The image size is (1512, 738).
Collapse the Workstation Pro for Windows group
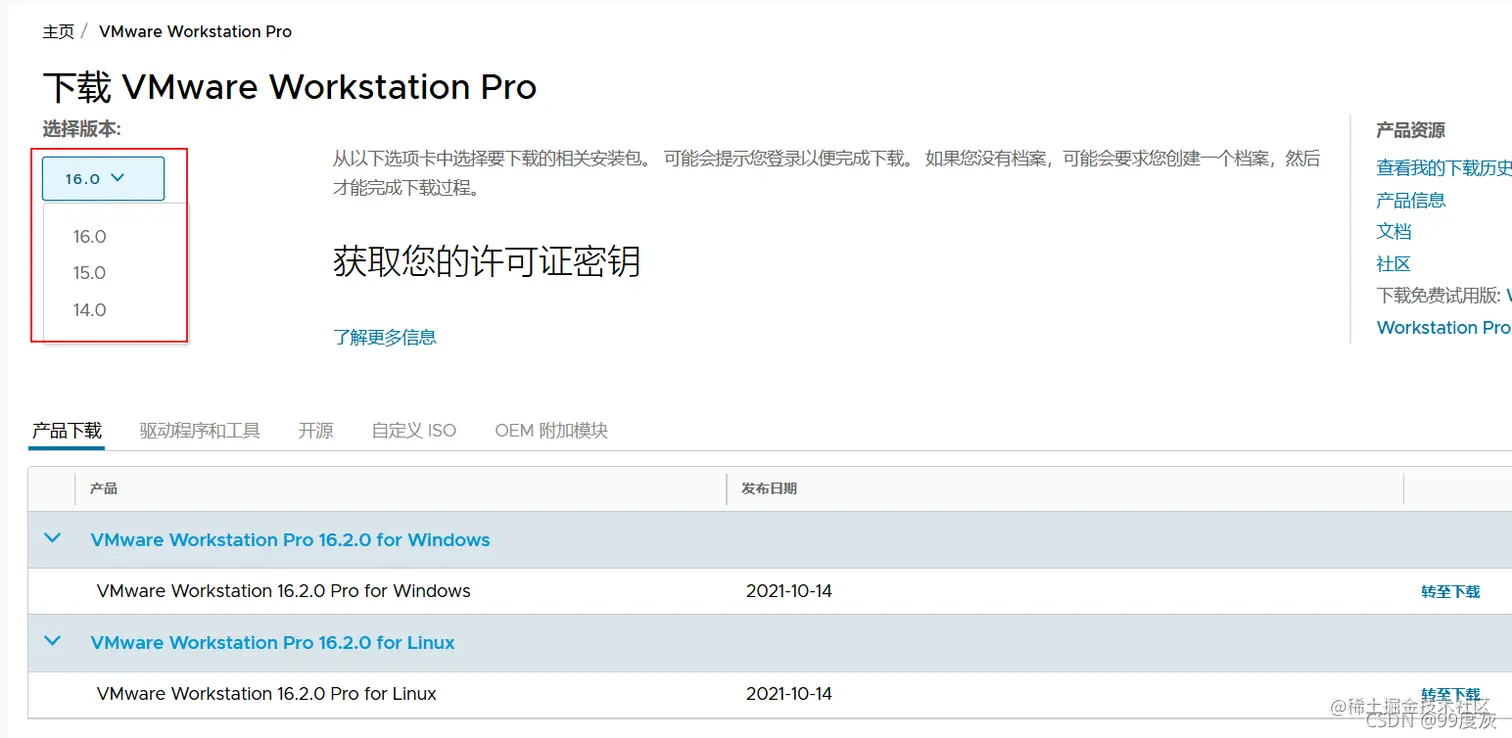(x=53, y=539)
